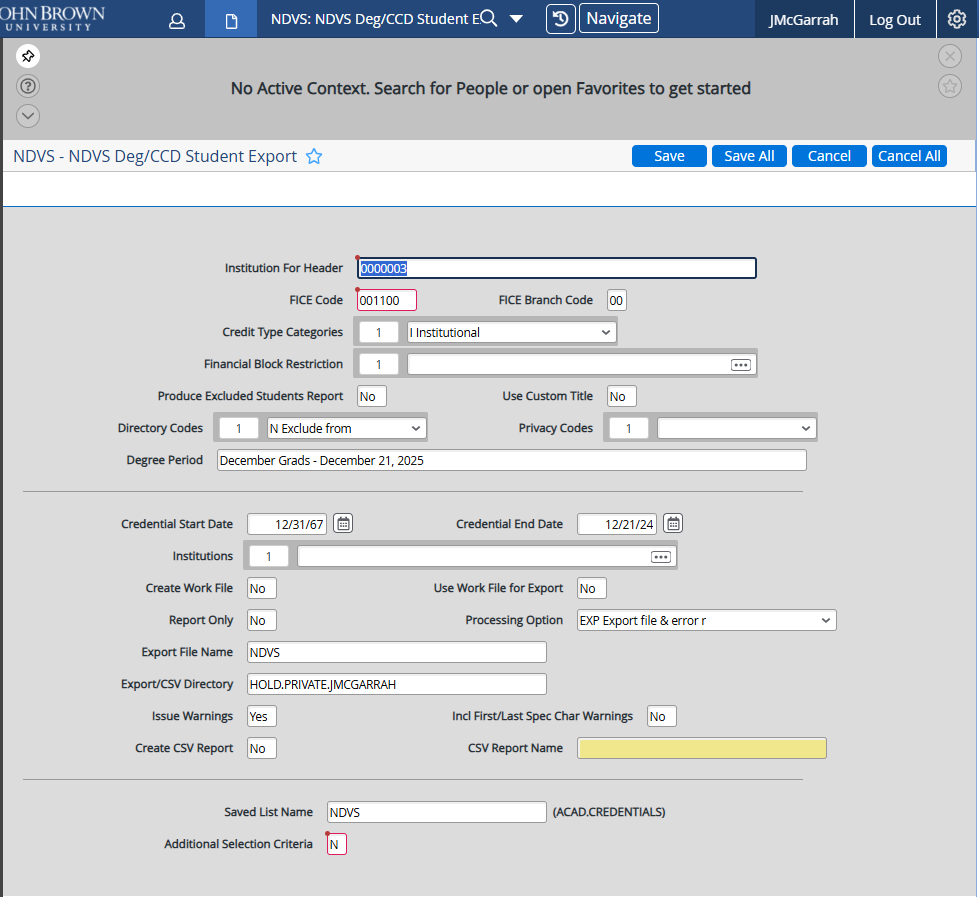Screen dimensions: 979x897
Task: Open the Institutions lookup ellipsis icon
Action: 661,556
